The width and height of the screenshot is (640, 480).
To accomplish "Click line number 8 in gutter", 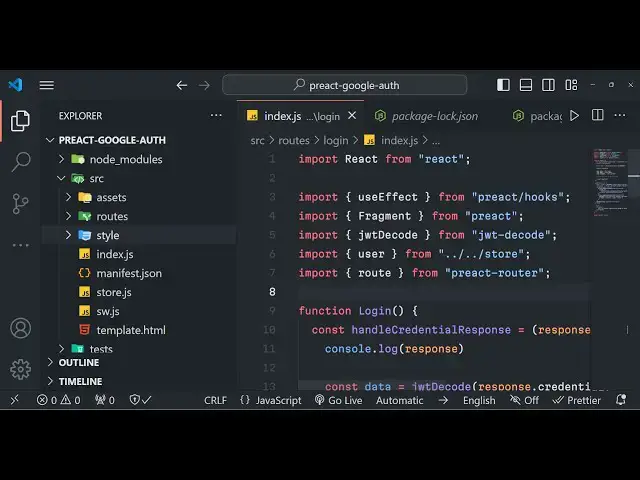I will pyautogui.click(x=272, y=292).
